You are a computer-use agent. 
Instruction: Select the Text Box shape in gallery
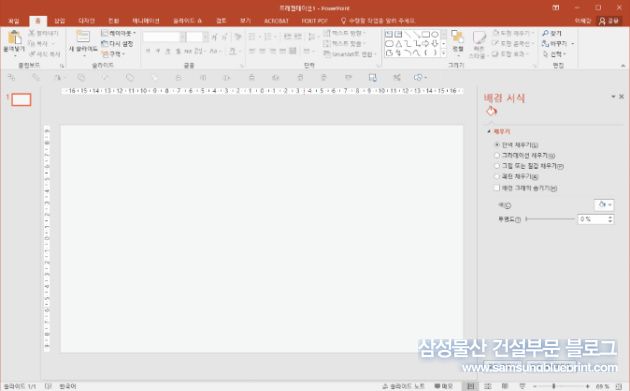click(x=389, y=35)
